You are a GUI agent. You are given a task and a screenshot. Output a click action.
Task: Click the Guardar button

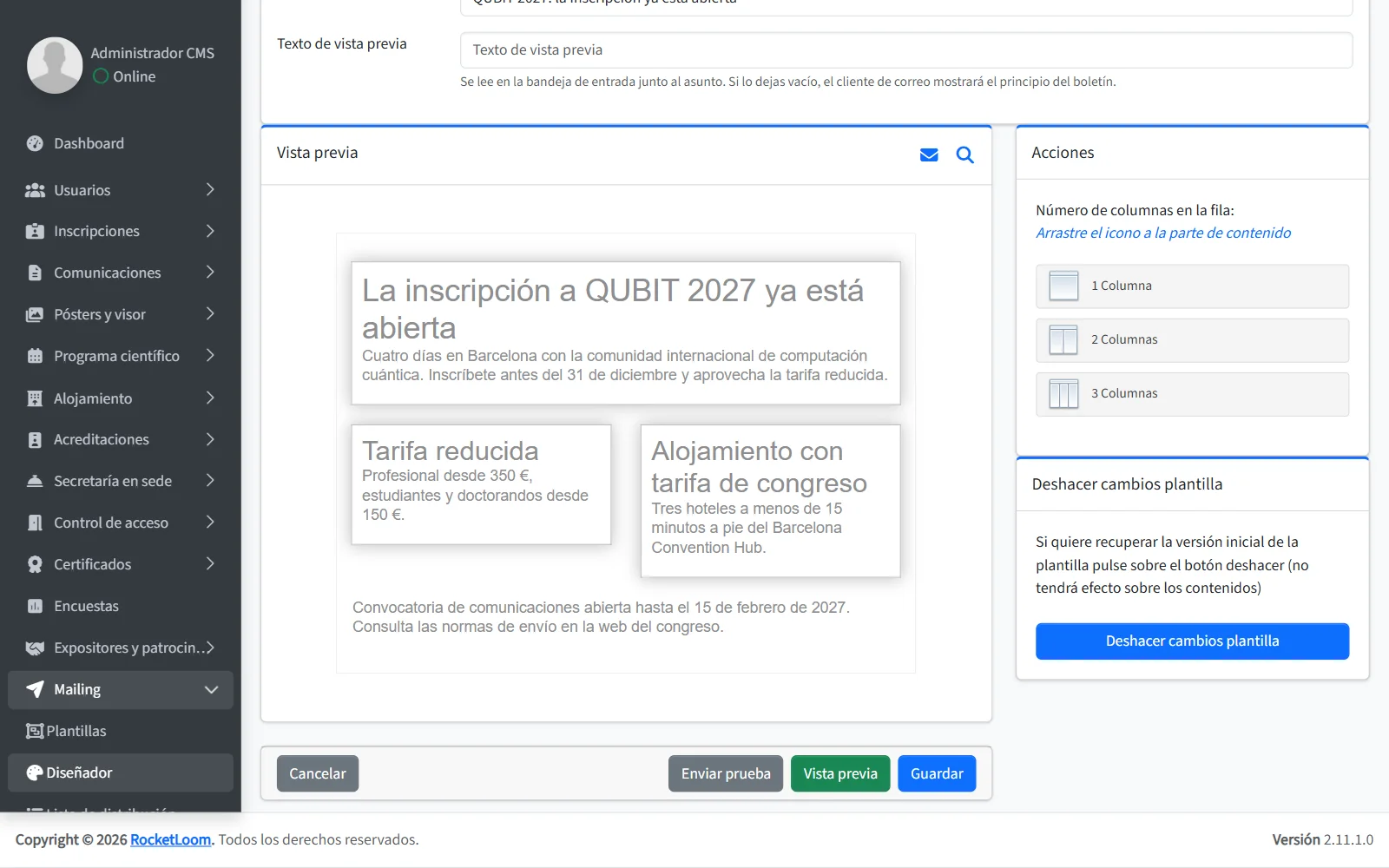[x=937, y=773]
